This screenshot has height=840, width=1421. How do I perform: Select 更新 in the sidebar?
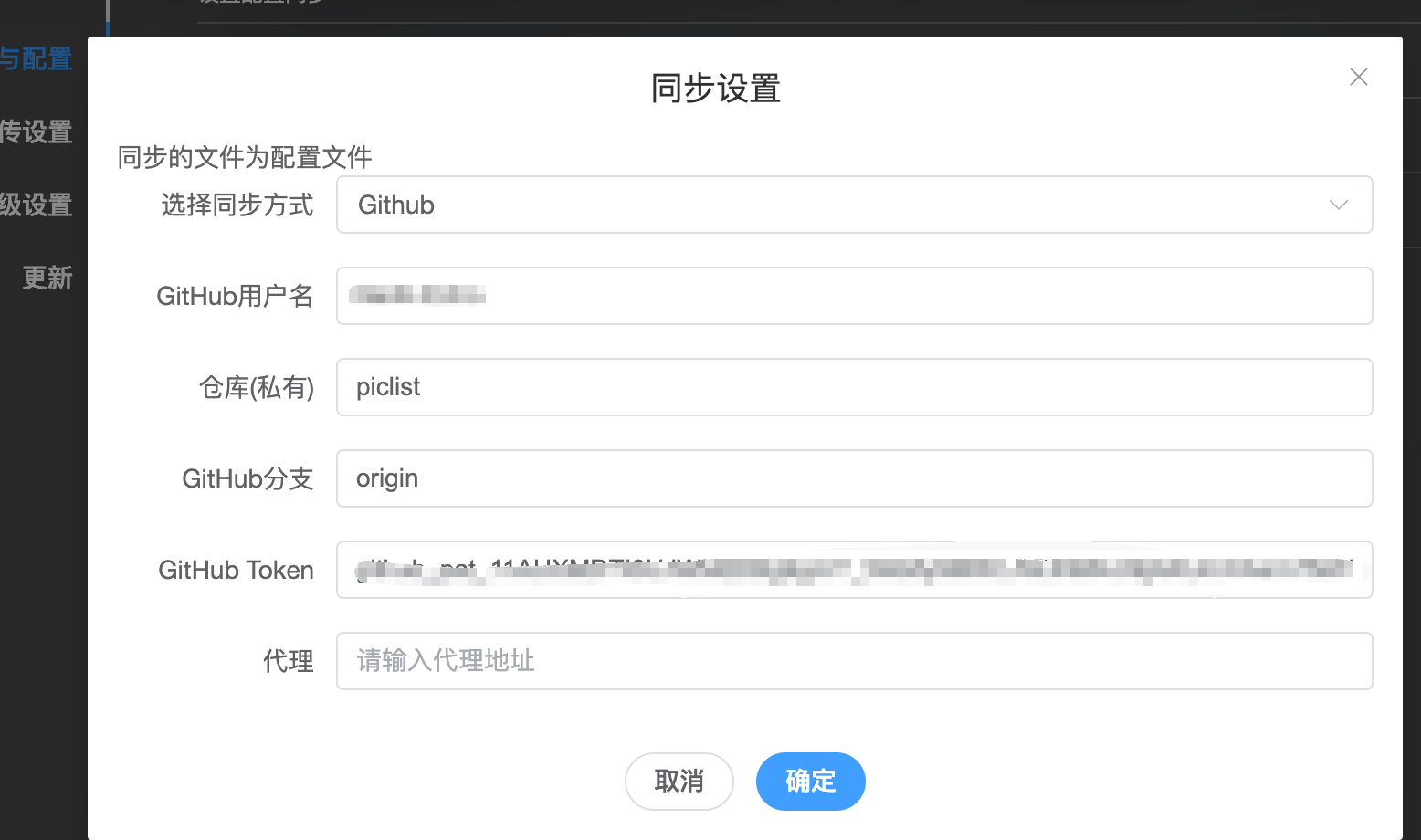pos(47,278)
